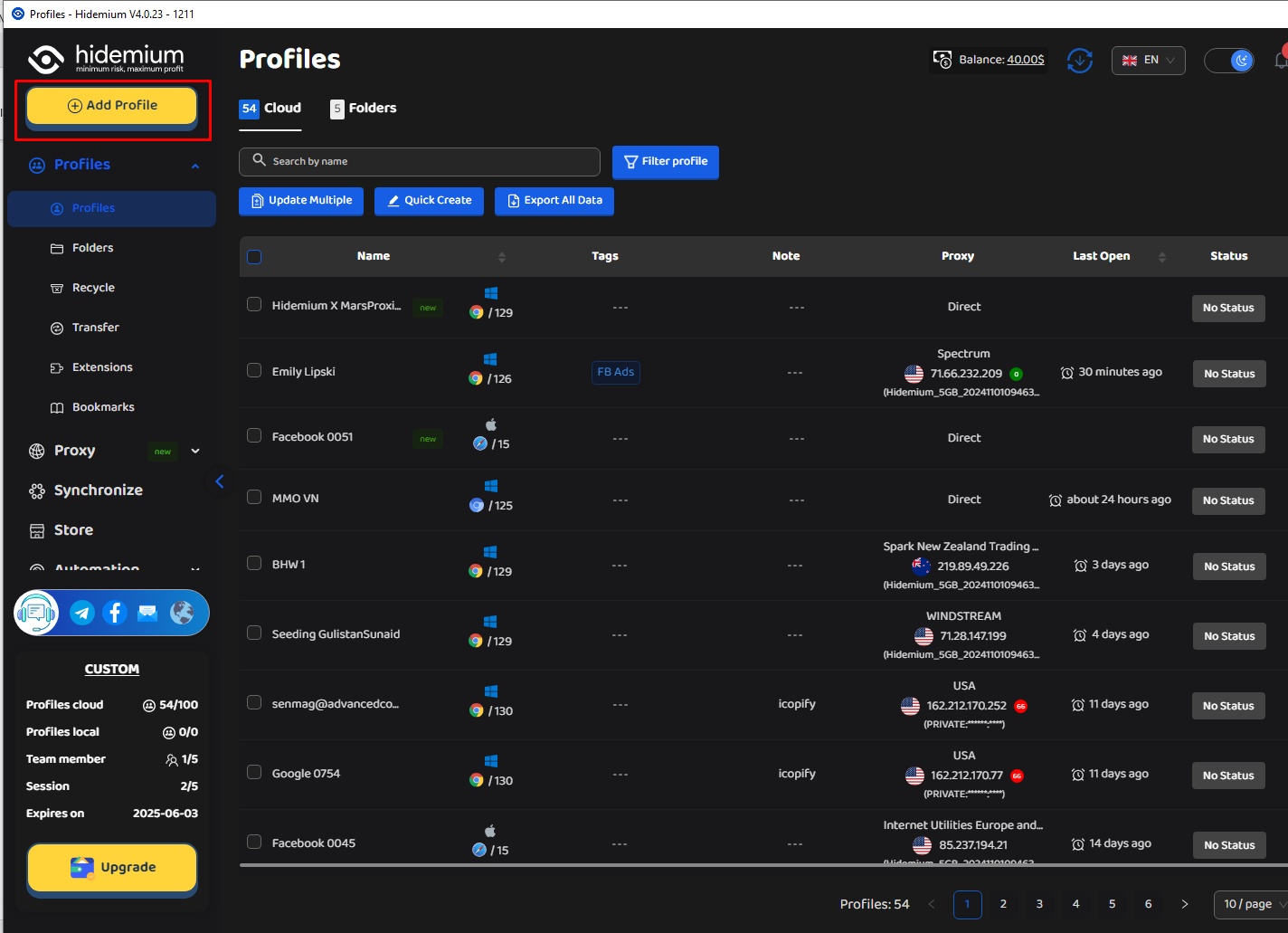
Task: Click the Telegram support icon
Action: point(82,613)
